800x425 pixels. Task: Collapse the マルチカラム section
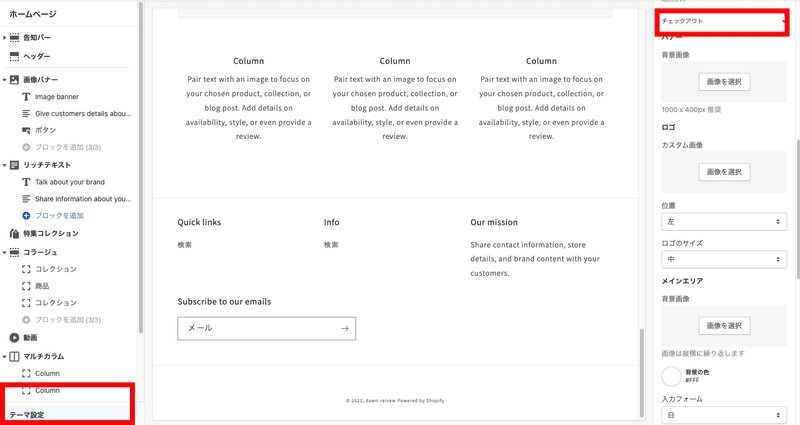point(5,356)
